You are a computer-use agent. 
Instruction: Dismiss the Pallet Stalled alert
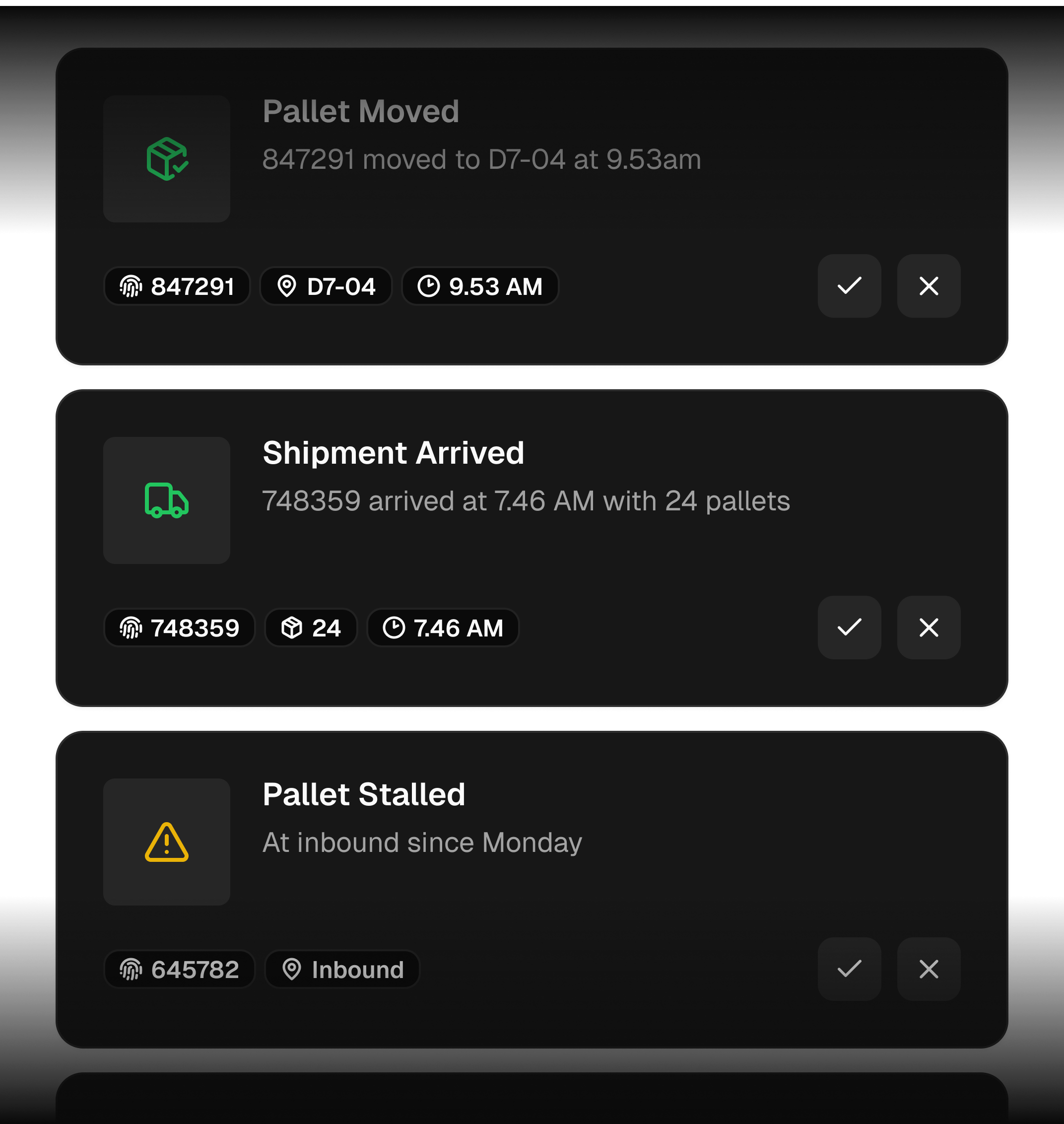(929, 969)
